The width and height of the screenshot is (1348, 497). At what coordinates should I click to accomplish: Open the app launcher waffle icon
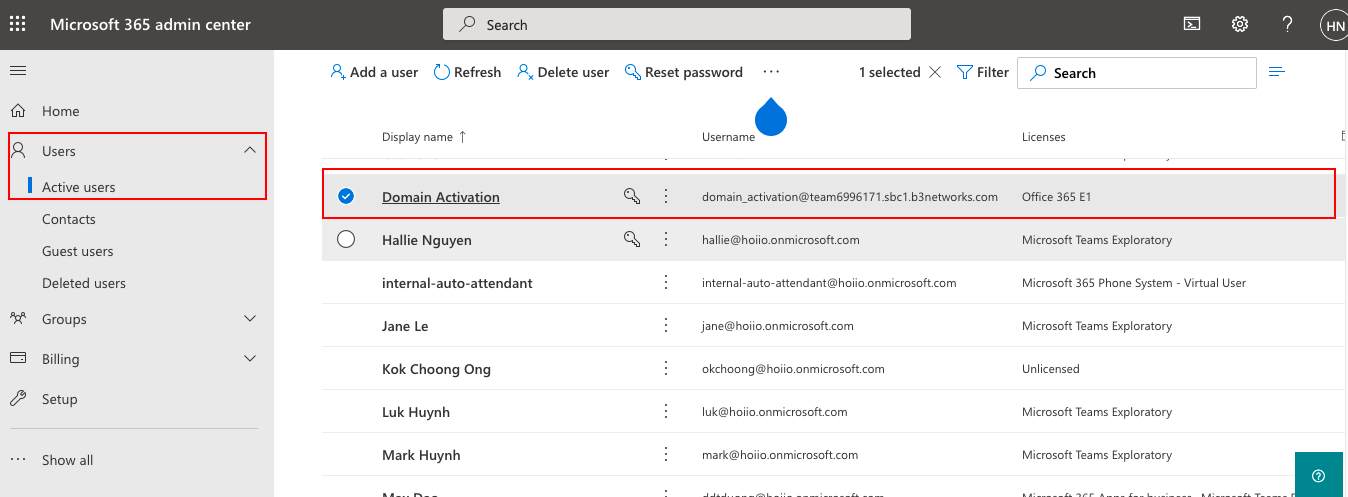[x=18, y=24]
